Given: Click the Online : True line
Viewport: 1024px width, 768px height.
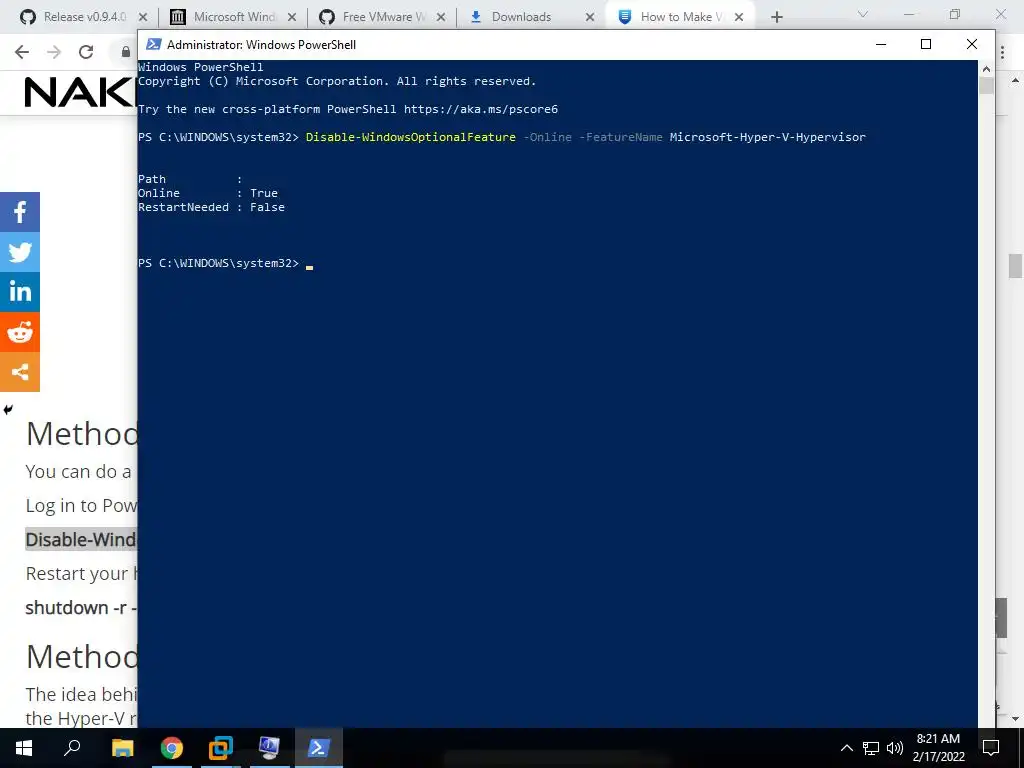Looking at the screenshot, I should pyautogui.click(x=208, y=193).
